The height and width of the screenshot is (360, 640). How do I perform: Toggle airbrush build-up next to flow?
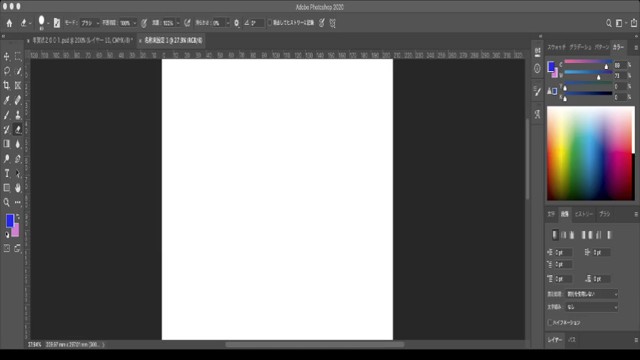point(187,23)
